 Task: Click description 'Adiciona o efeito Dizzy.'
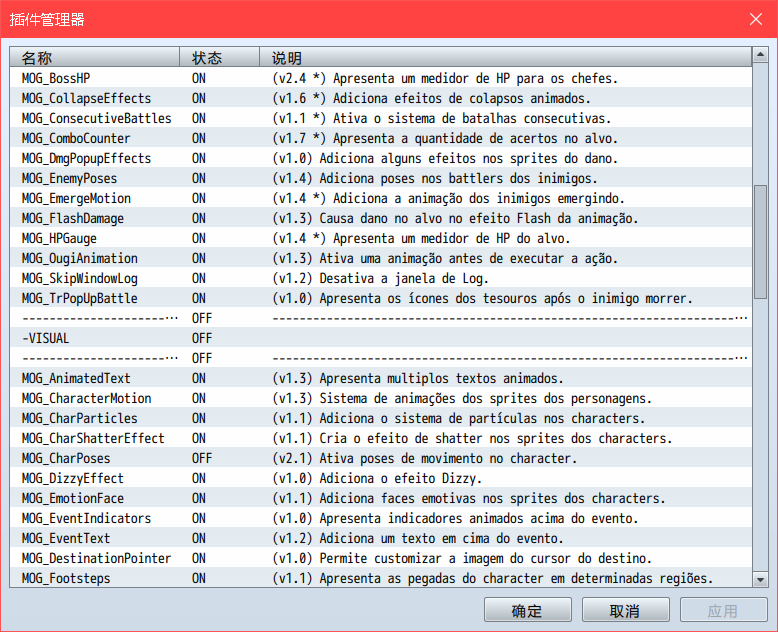(x=400, y=479)
